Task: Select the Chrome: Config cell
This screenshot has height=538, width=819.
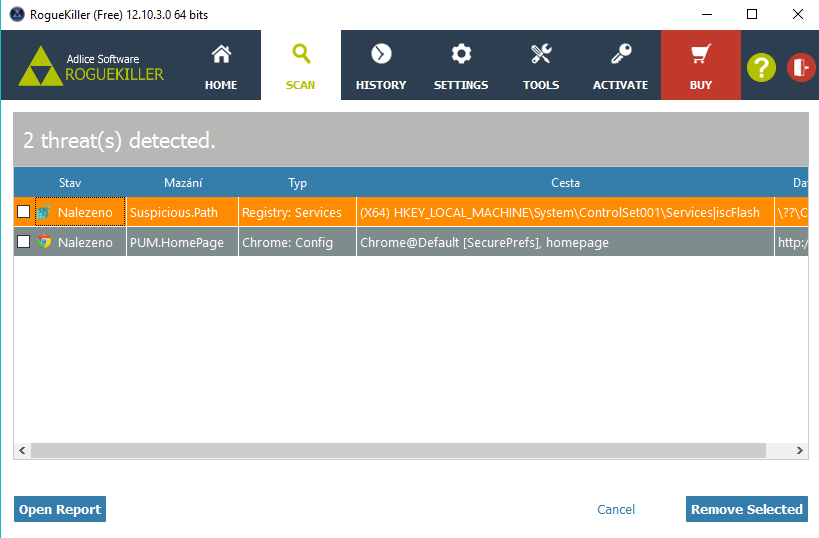Action: click(297, 242)
